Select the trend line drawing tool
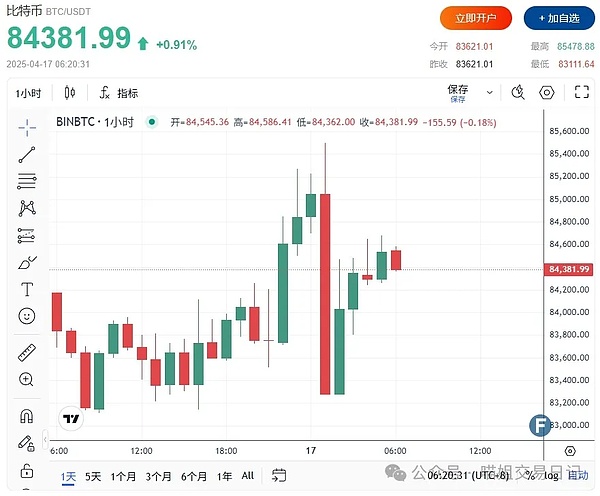 click(27, 155)
